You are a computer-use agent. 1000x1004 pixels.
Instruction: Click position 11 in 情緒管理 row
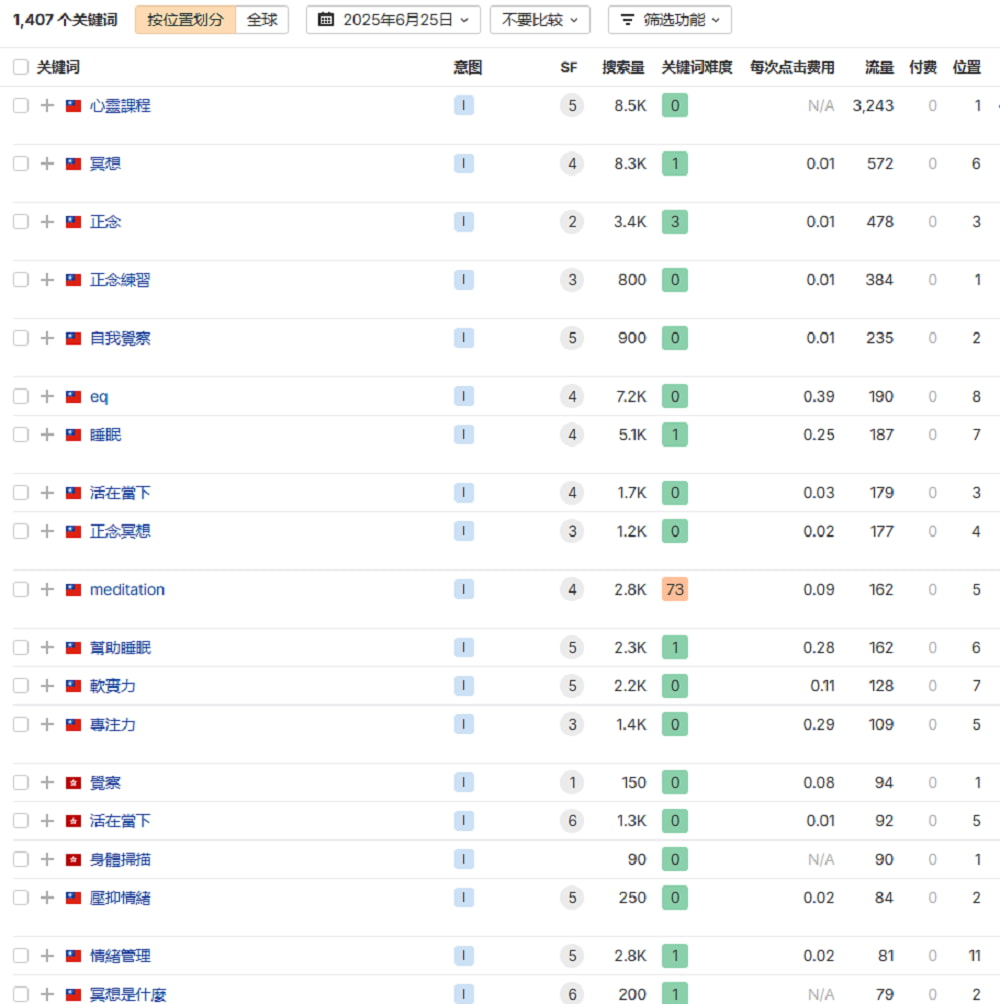point(974,956)
